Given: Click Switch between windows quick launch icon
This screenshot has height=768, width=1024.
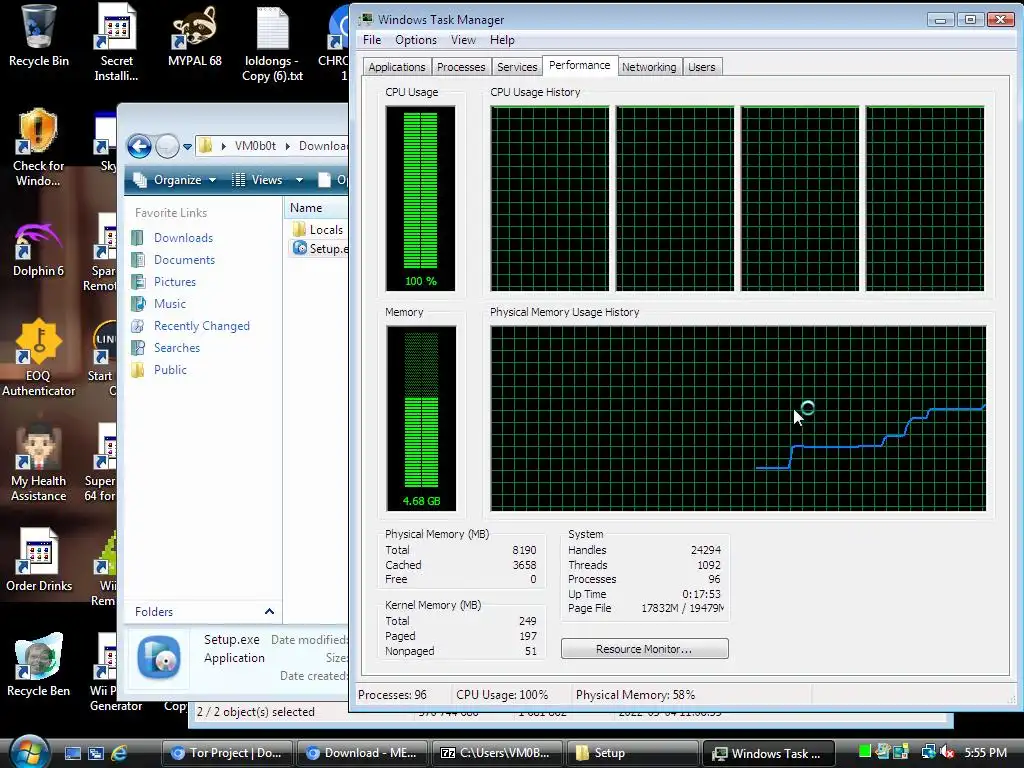Looking at the screenshot, I should pyautogui.click(x=96, y=753).
